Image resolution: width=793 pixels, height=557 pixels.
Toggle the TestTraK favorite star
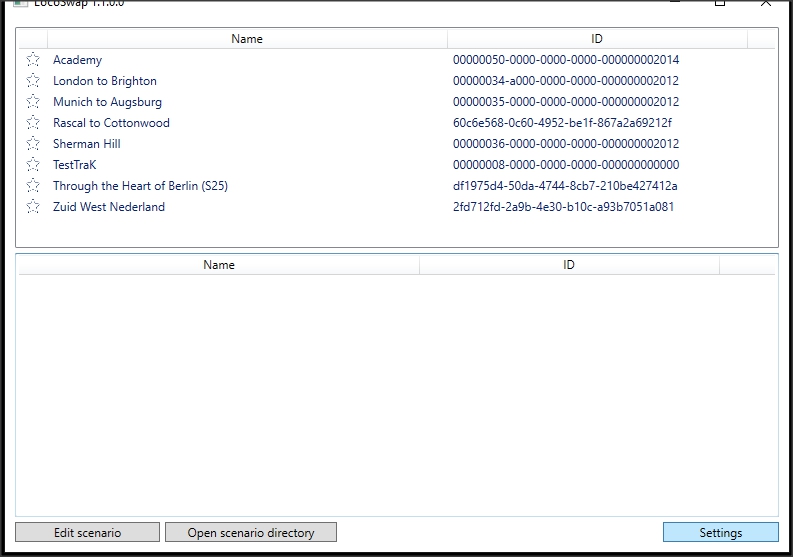tap(33, 165)
